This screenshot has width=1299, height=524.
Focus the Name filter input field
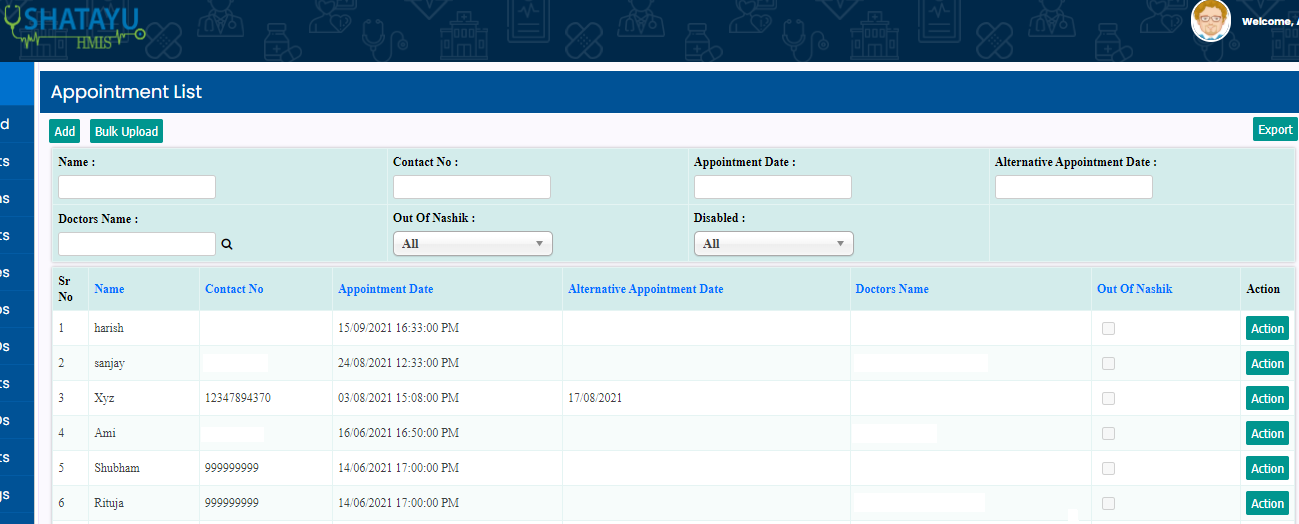point(137,187)
